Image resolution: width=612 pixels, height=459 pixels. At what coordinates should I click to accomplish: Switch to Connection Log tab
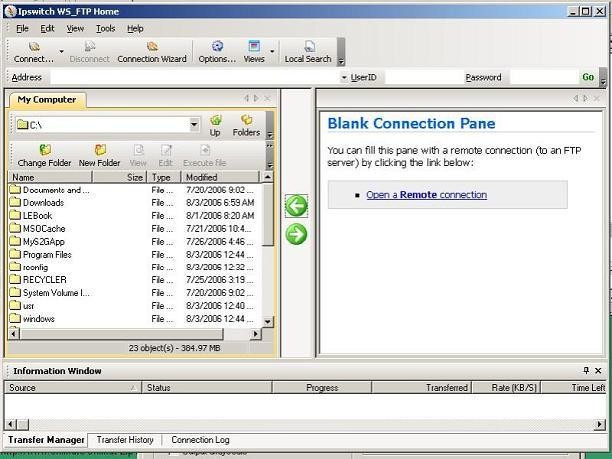pos(200,440)
